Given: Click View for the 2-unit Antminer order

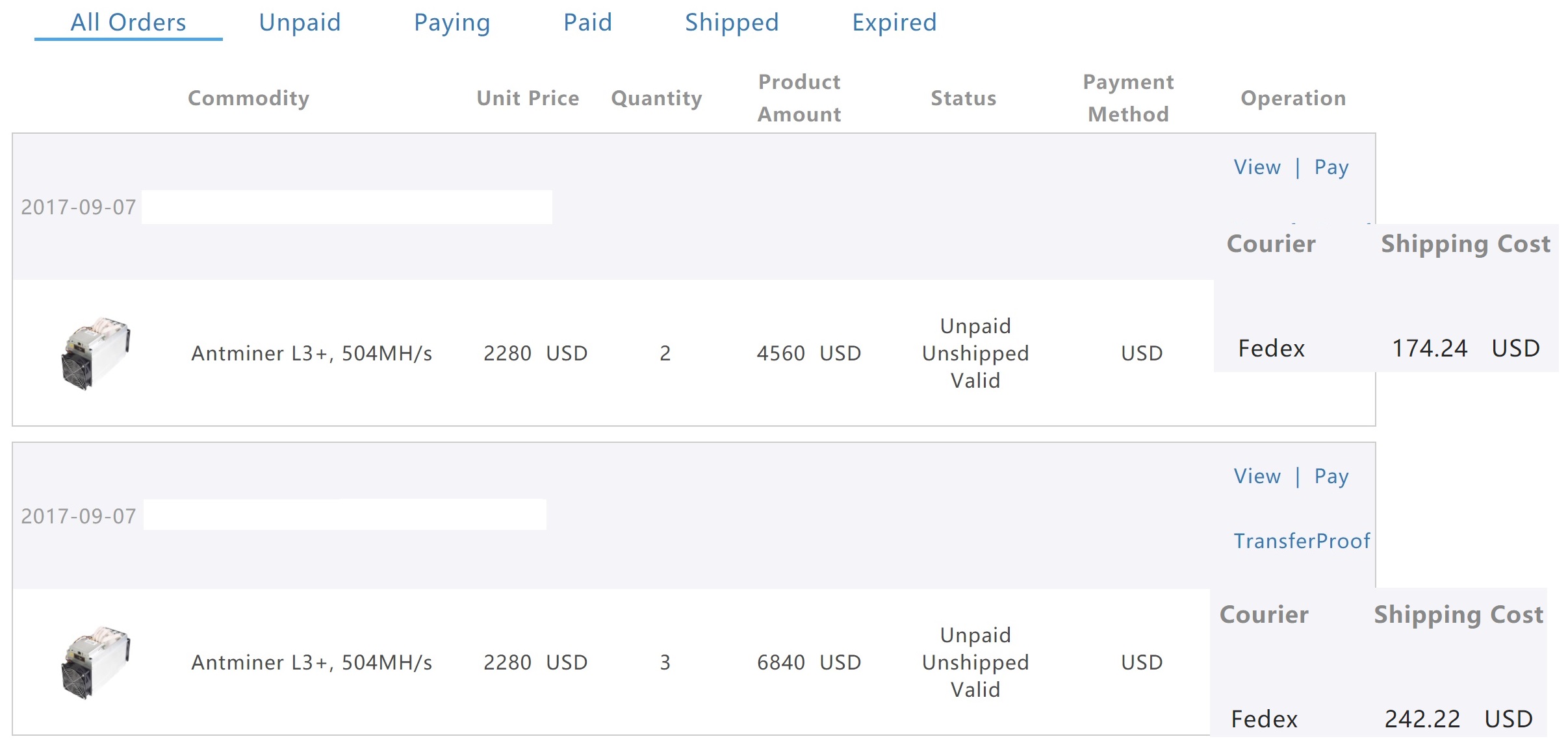Looking at the screenshot, I should point(1257,168).
